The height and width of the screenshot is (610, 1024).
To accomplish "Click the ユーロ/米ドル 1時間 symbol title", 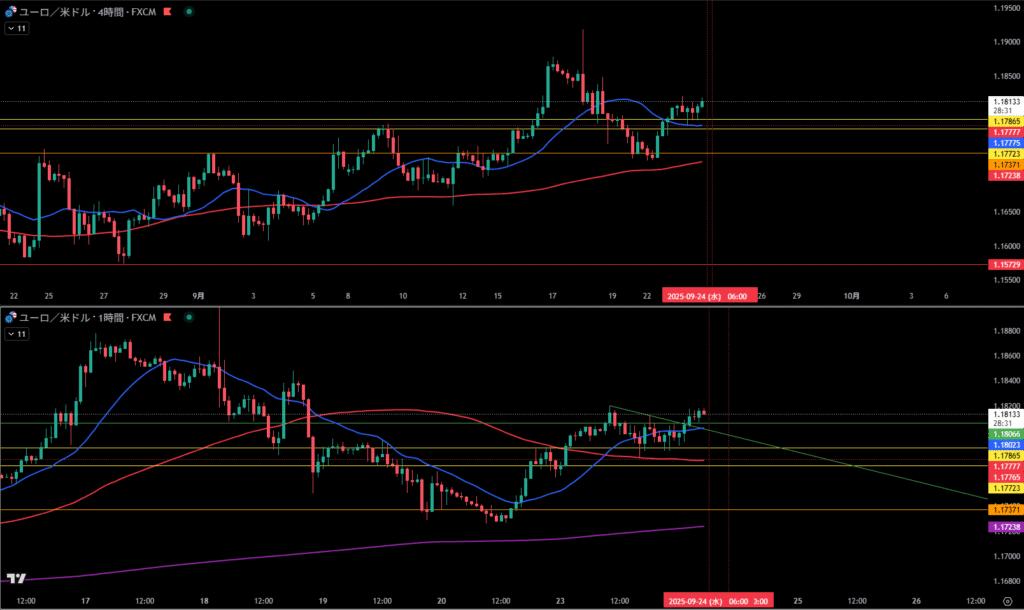I will pos(88,318).
